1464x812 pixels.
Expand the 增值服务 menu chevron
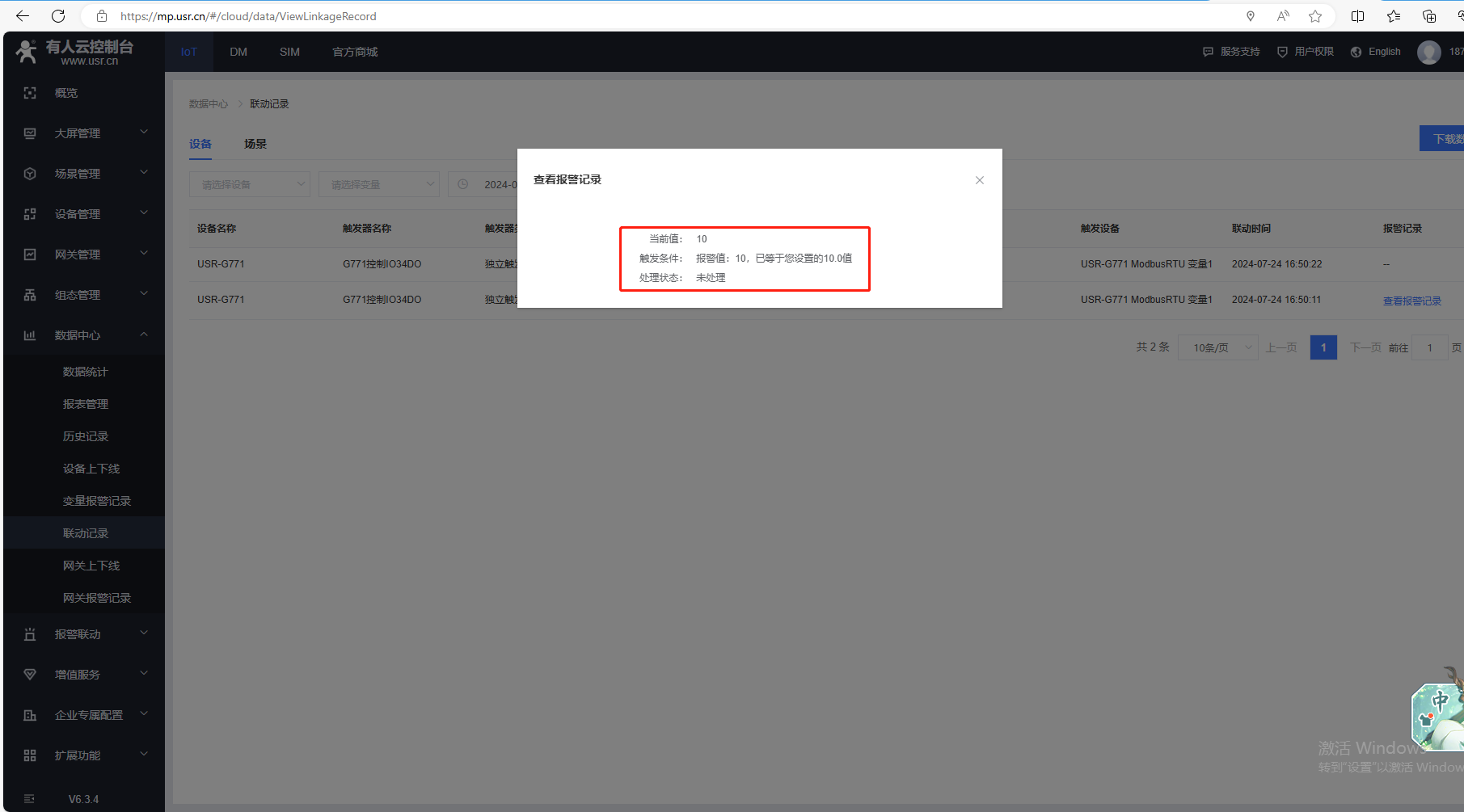tap(144, 673)
